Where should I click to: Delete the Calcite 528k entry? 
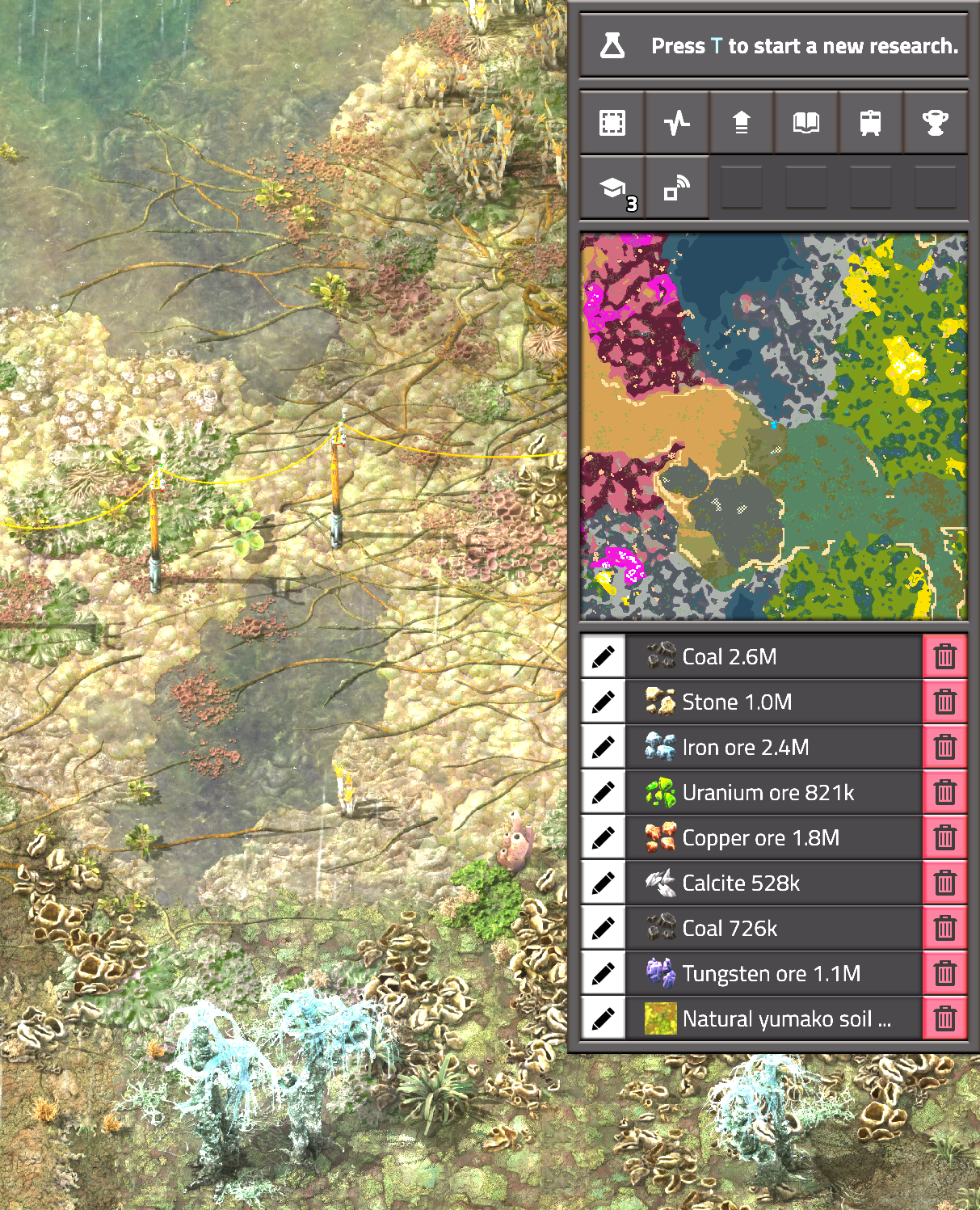[944, 883]
